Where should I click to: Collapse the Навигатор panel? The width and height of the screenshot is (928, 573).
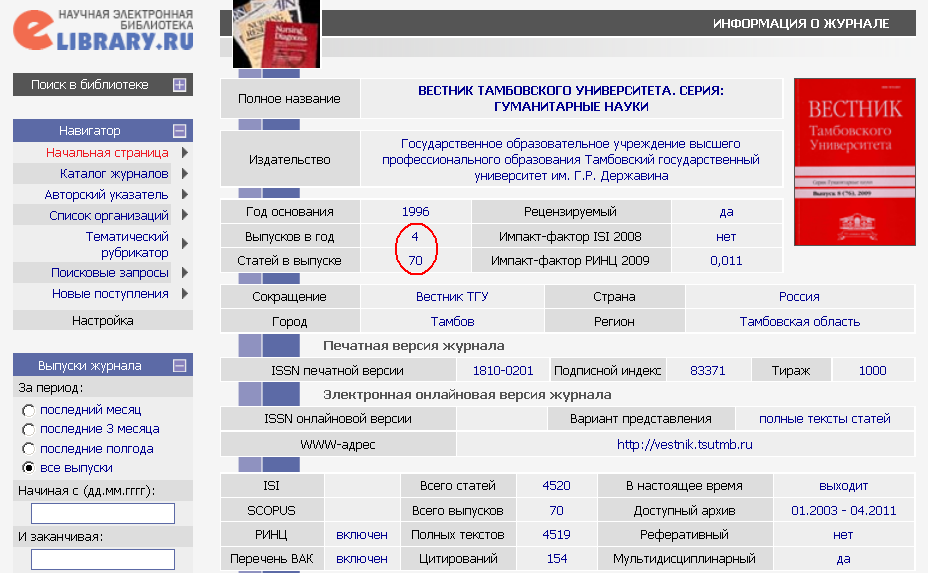pos(179,131)
